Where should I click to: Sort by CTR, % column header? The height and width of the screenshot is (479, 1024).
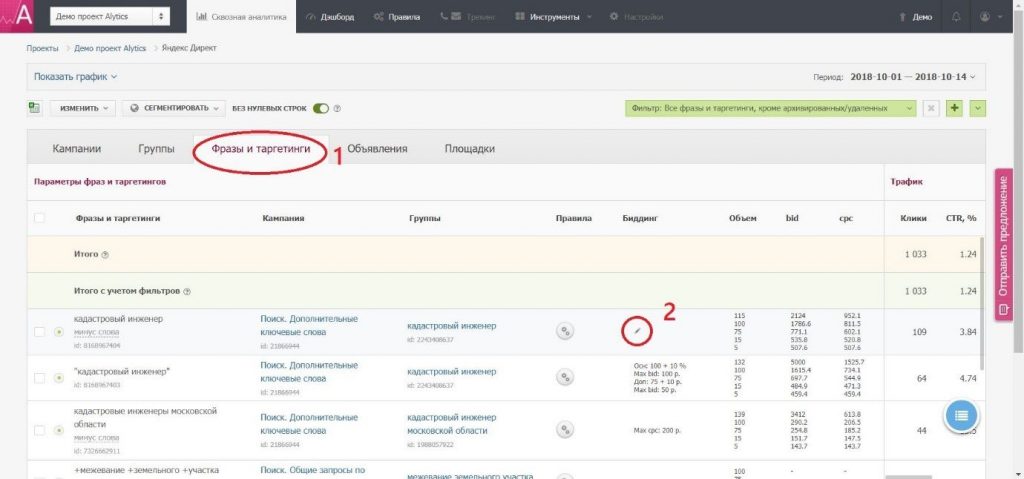(x=961, y=218)
